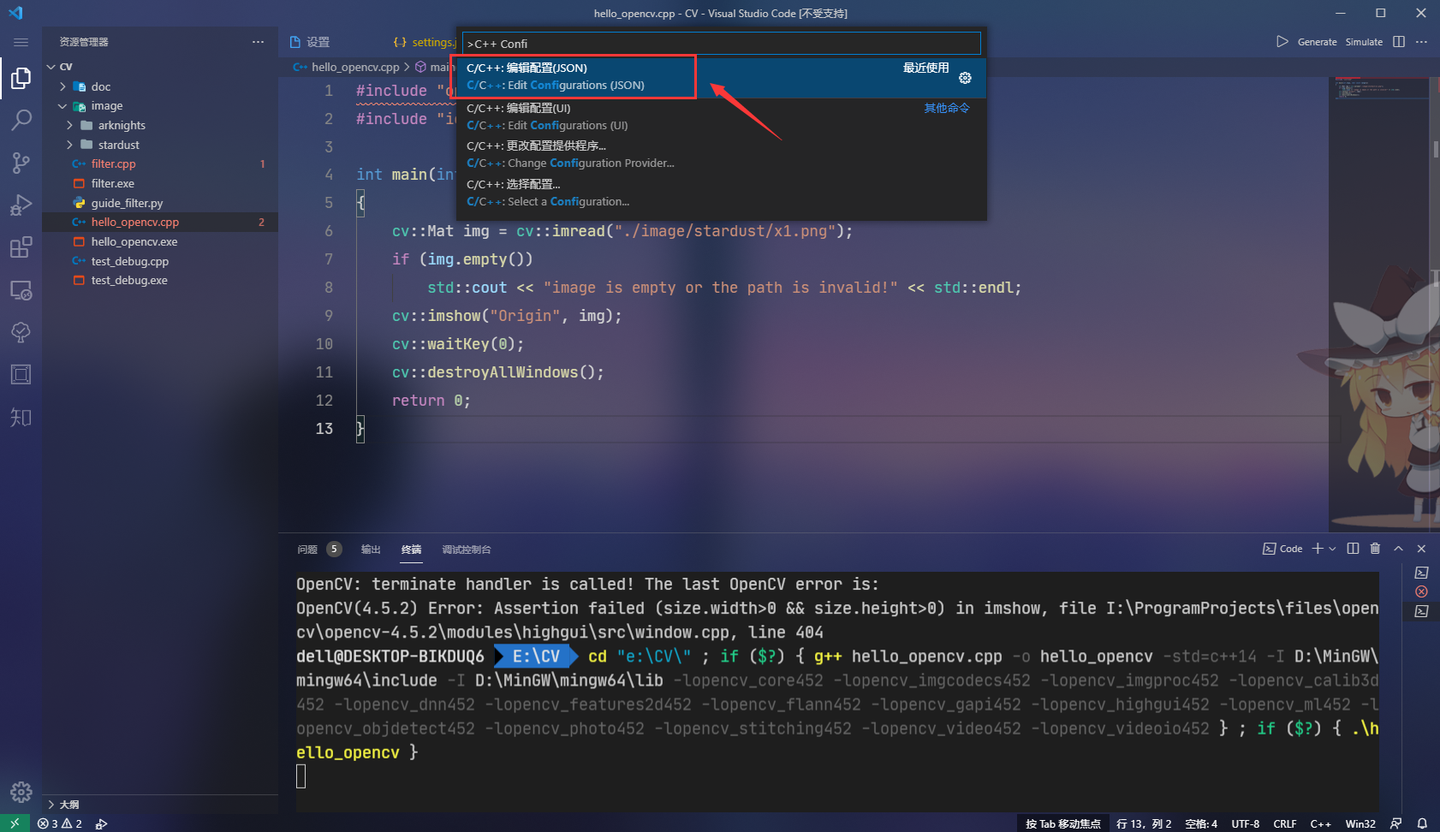The image size is (1440, 832).
Task: Maximize the terminal panel with chevron
Action: (1398, 548)
